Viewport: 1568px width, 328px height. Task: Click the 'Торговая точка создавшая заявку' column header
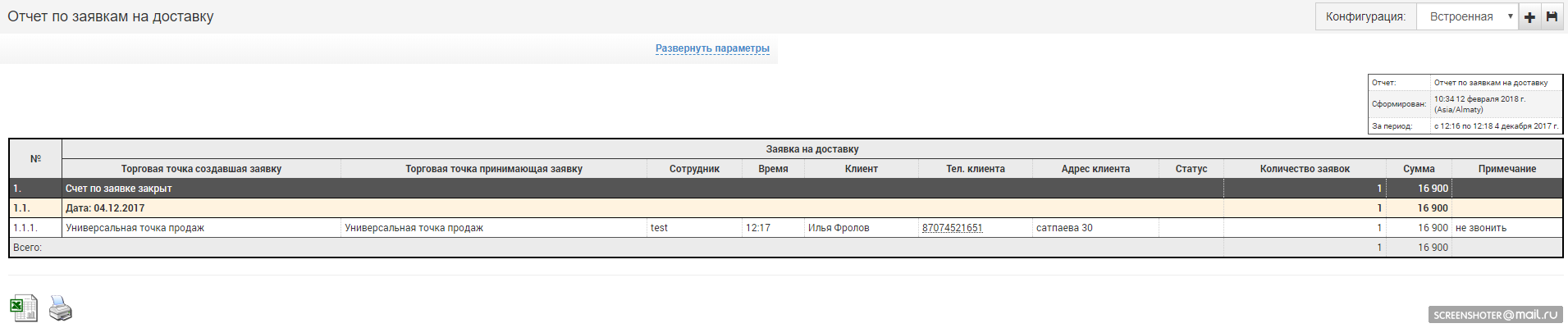(201, 169)
